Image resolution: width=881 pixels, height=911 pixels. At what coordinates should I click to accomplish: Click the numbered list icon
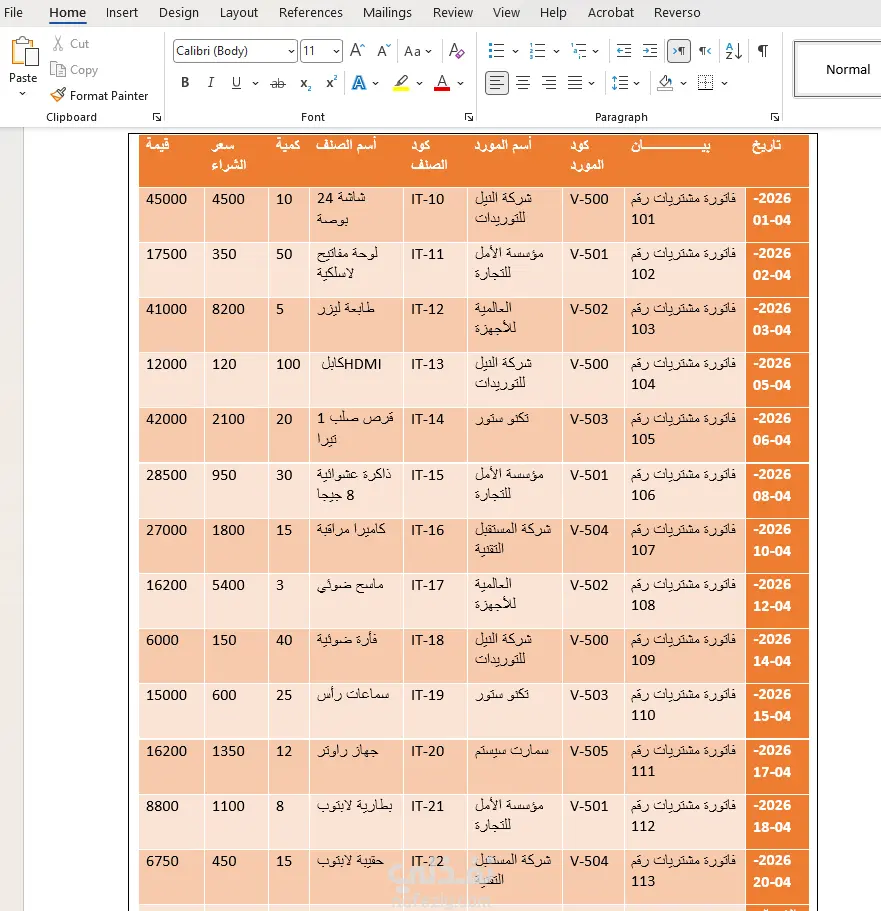coord(537,51)
